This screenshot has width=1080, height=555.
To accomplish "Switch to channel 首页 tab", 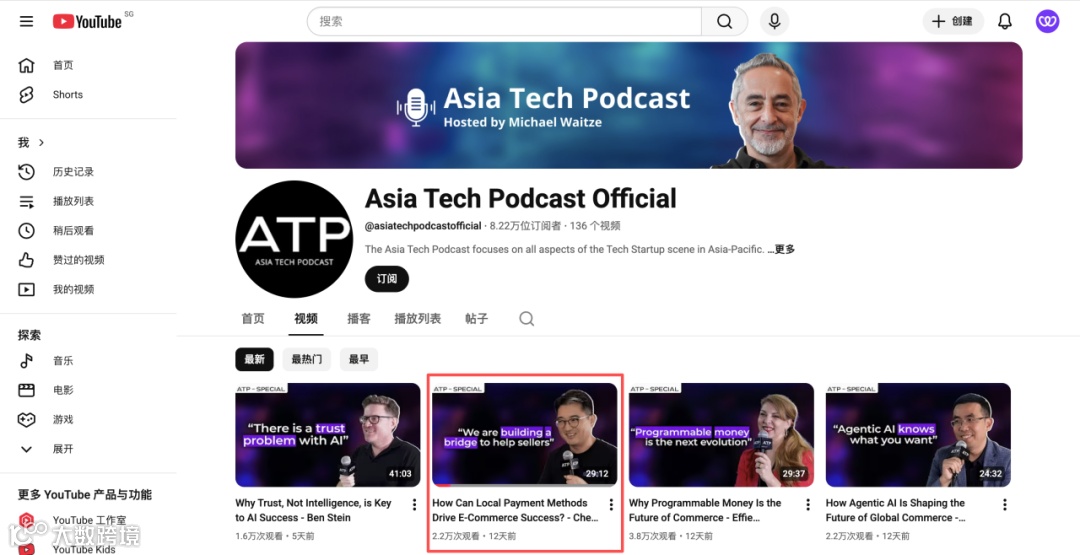I will [x=253, y=319].
